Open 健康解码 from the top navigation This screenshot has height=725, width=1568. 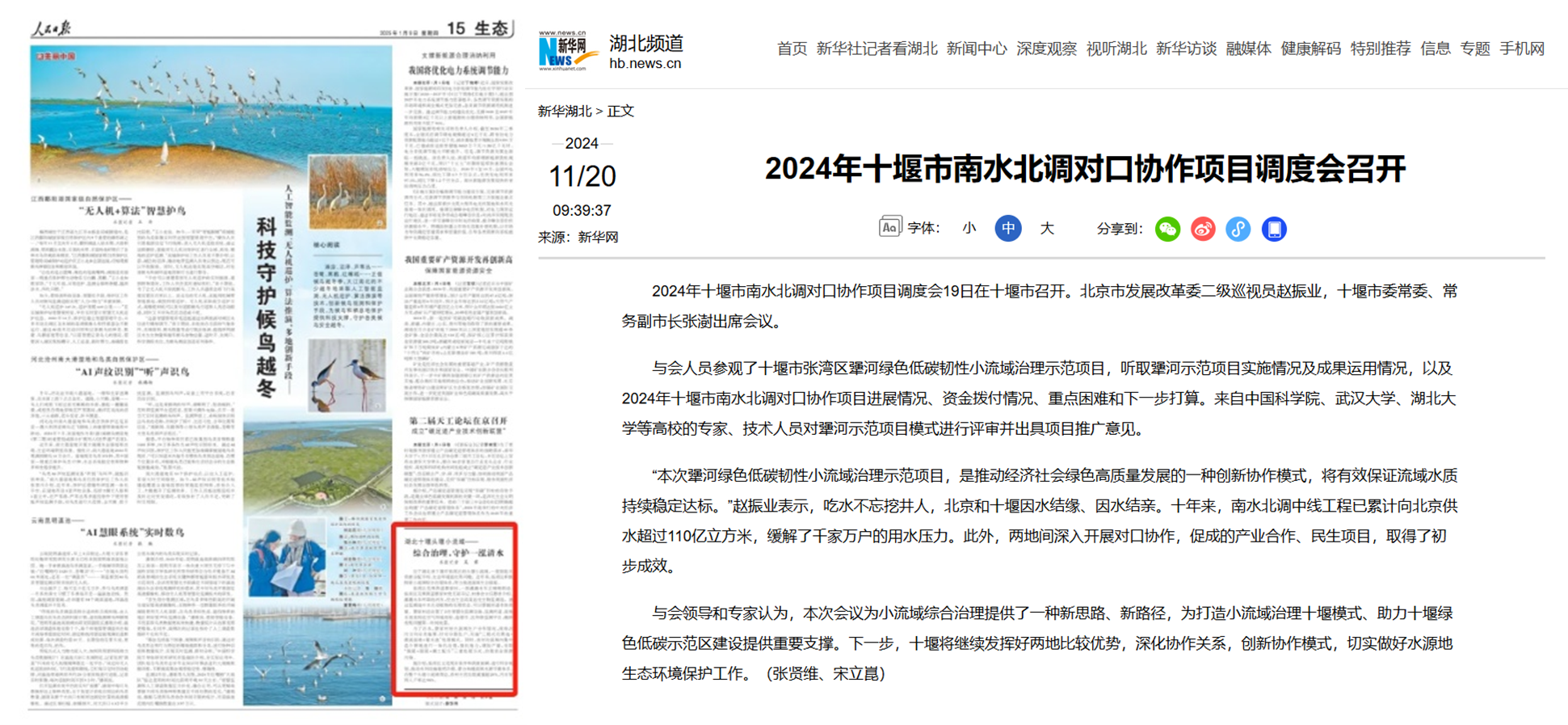1310,49
